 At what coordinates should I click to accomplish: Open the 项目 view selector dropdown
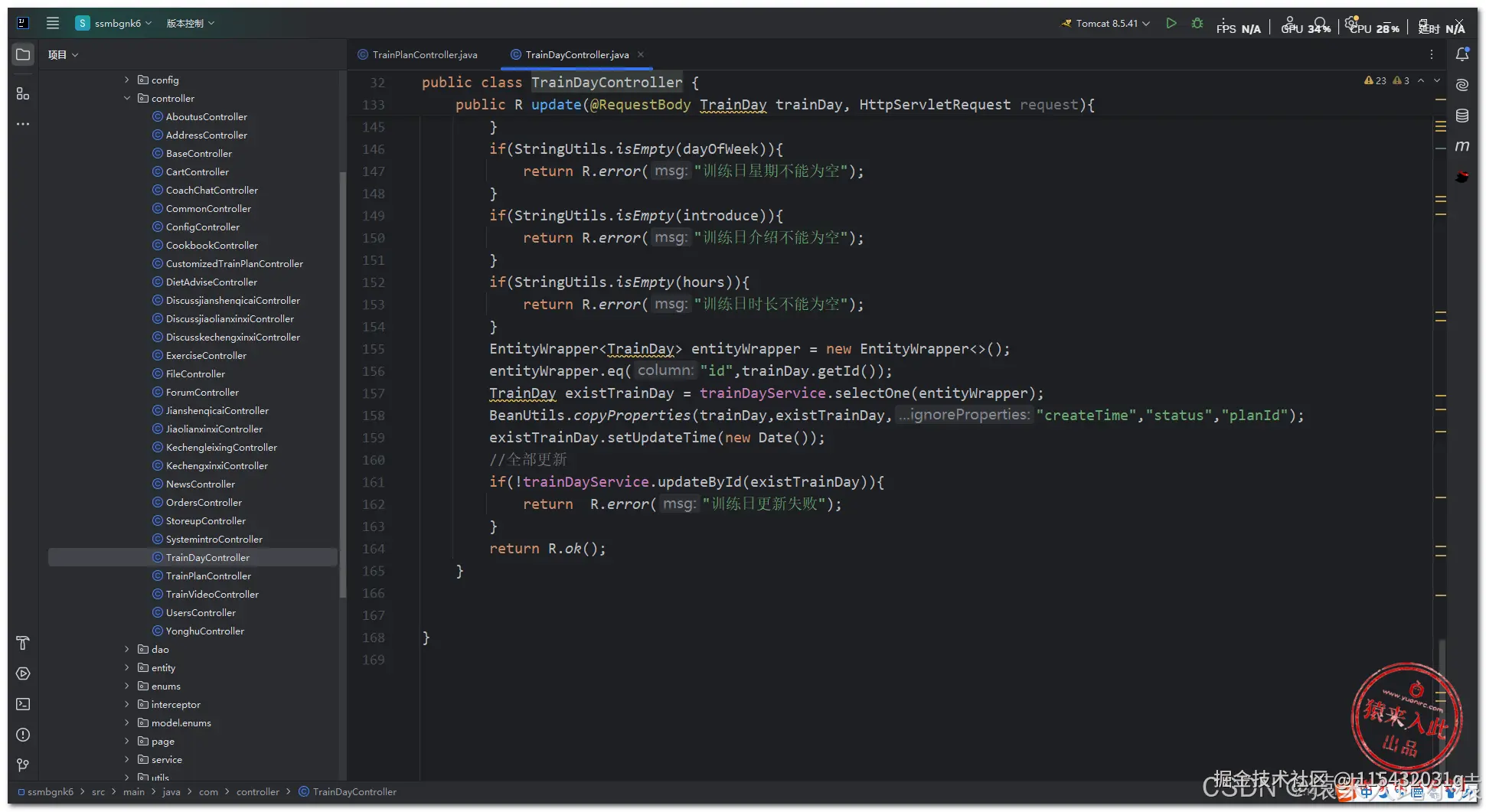(64, 54)
